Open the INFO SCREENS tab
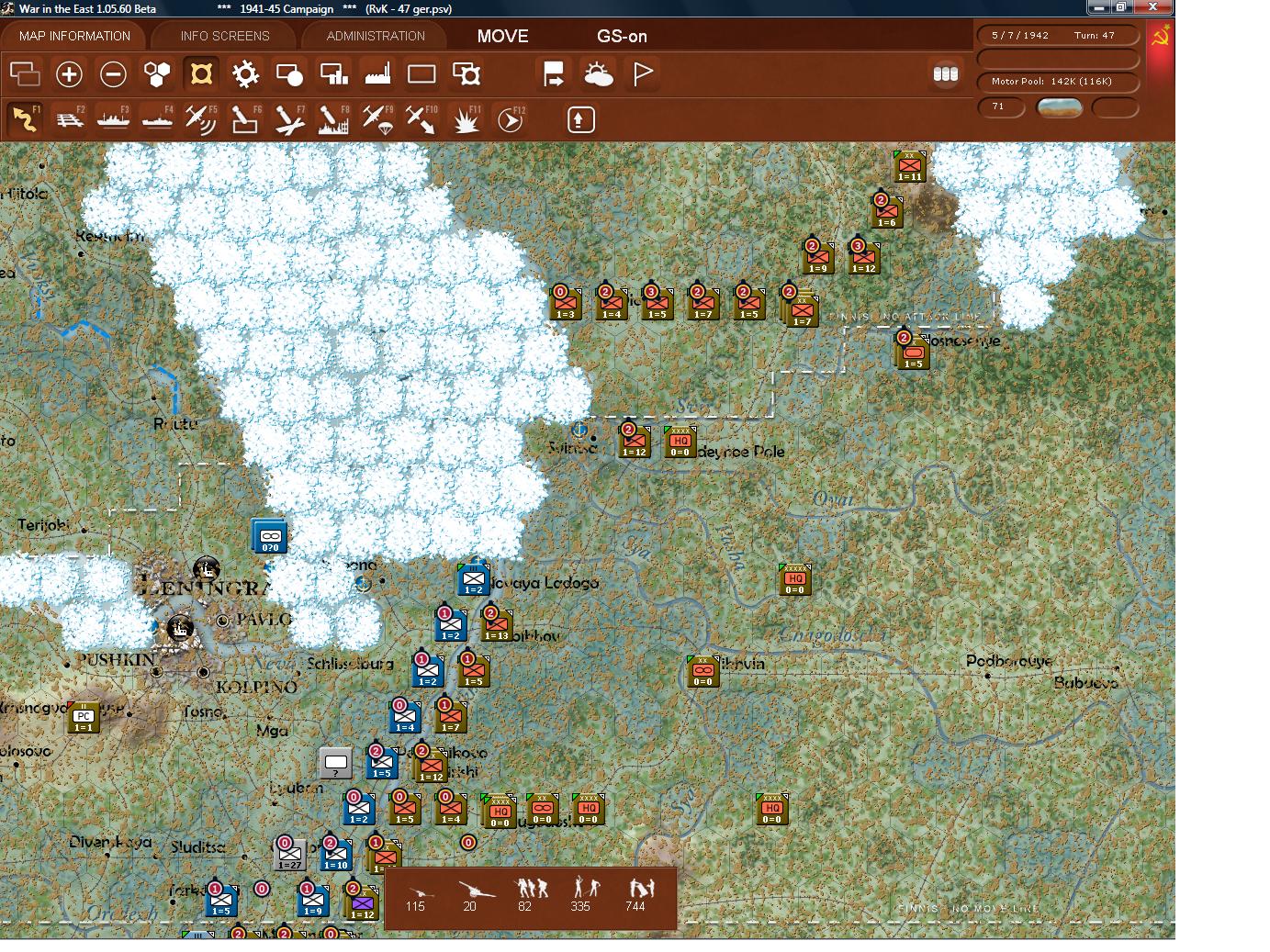This screenshot has height=952, width=1270. point(225,36)
